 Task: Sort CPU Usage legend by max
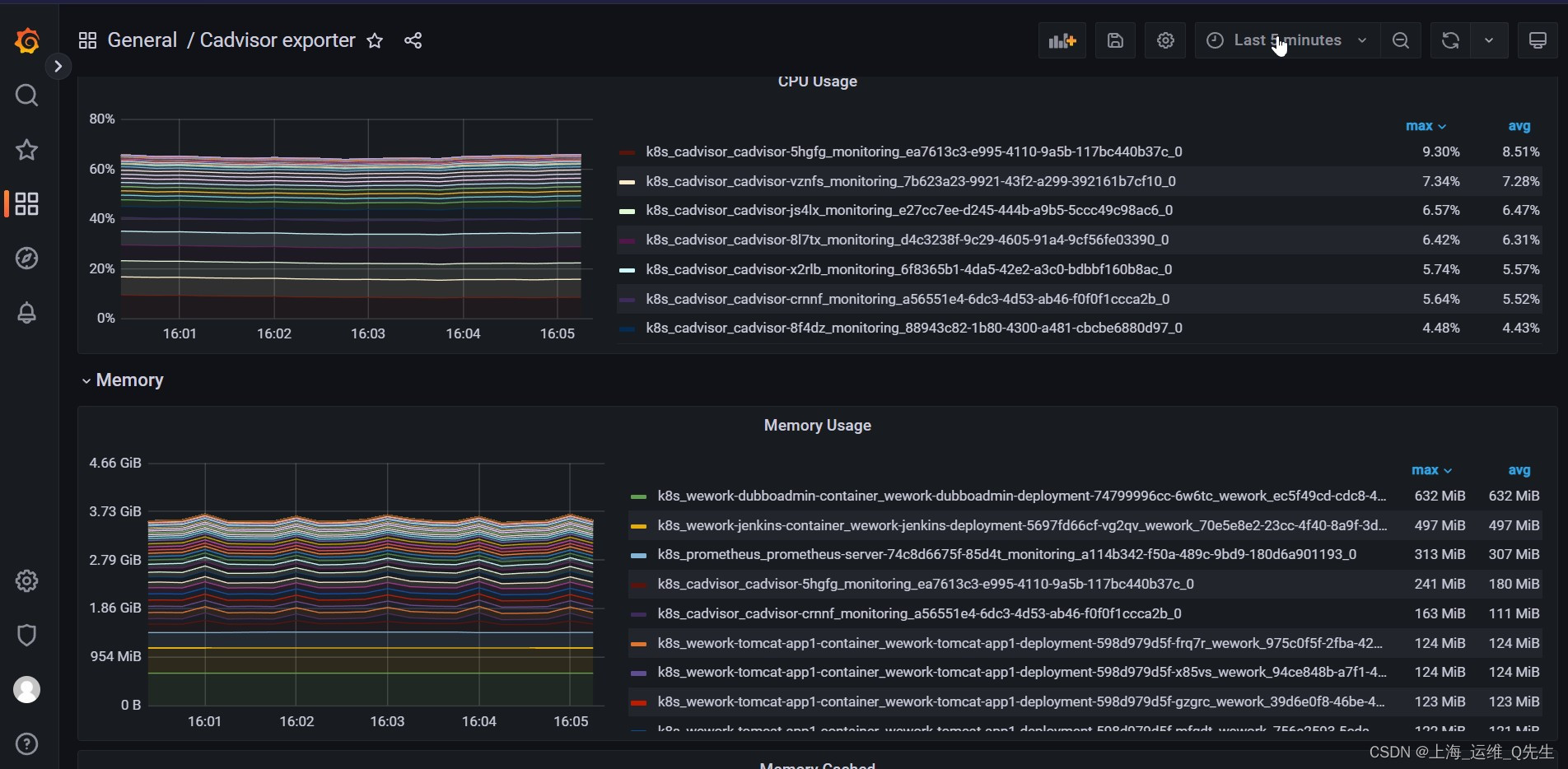pos(1426,126)
